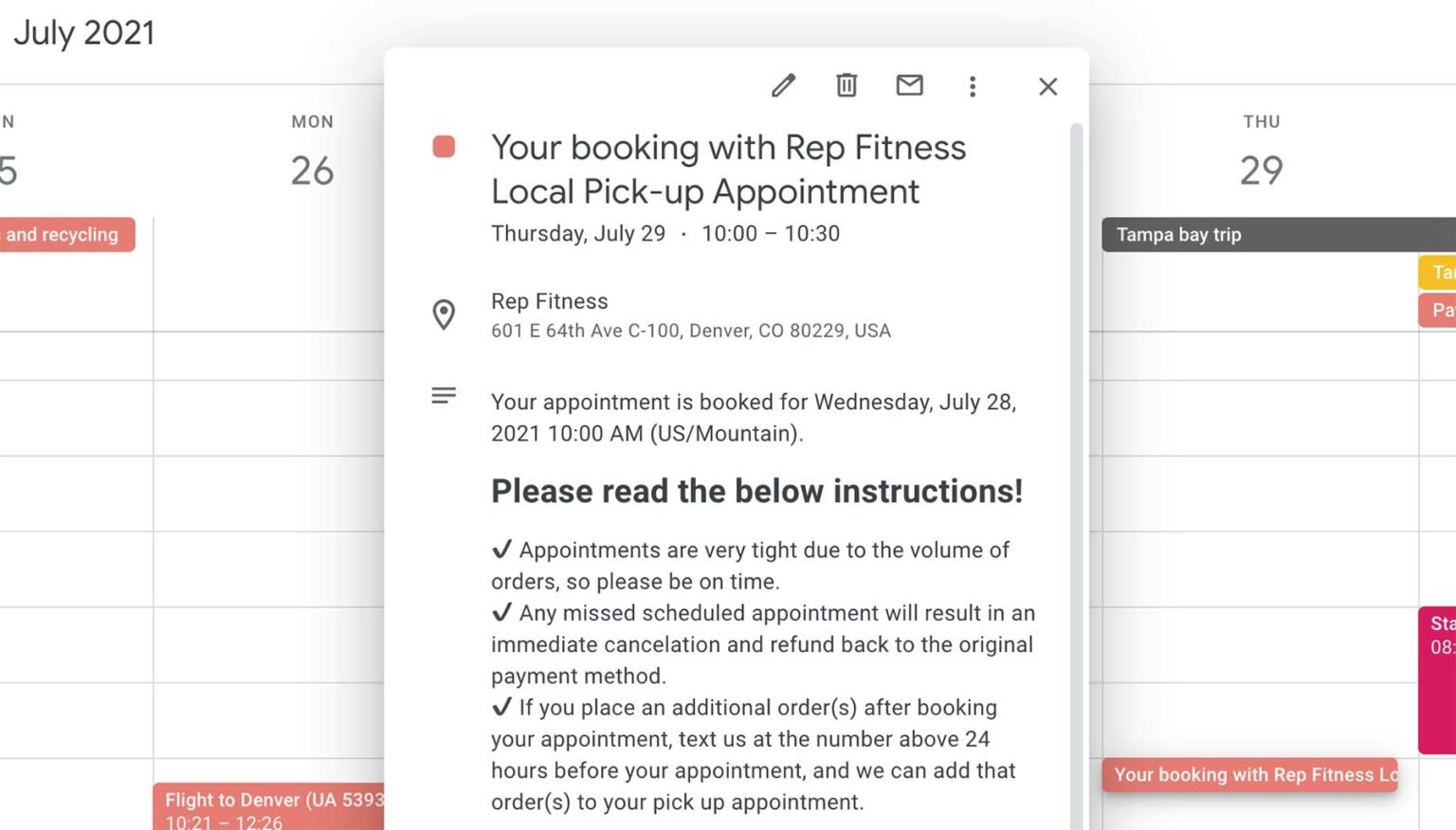Open the pink event on Thursday
The height and width of the screenshot is (830, 1456).
(x=1437, y=679)
